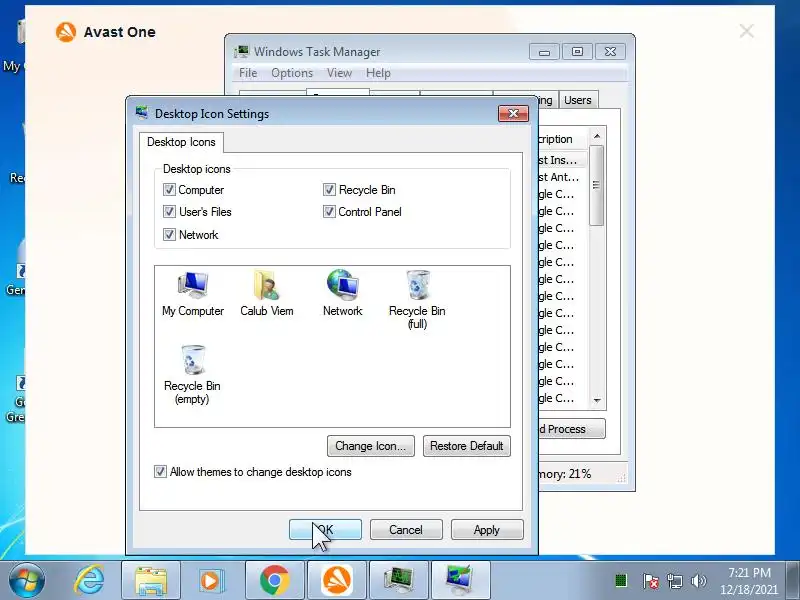Viewport: 800px width, 600px height.
Task: Open the Desktop Icons tab
Action: click(181, 142)
